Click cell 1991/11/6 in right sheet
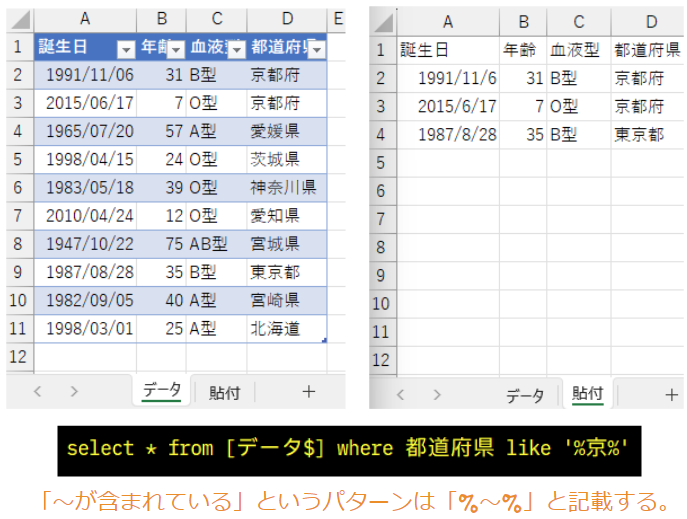The height and width of the screenshot is (519, 687). pyautogui.click(x=448, y=78)
